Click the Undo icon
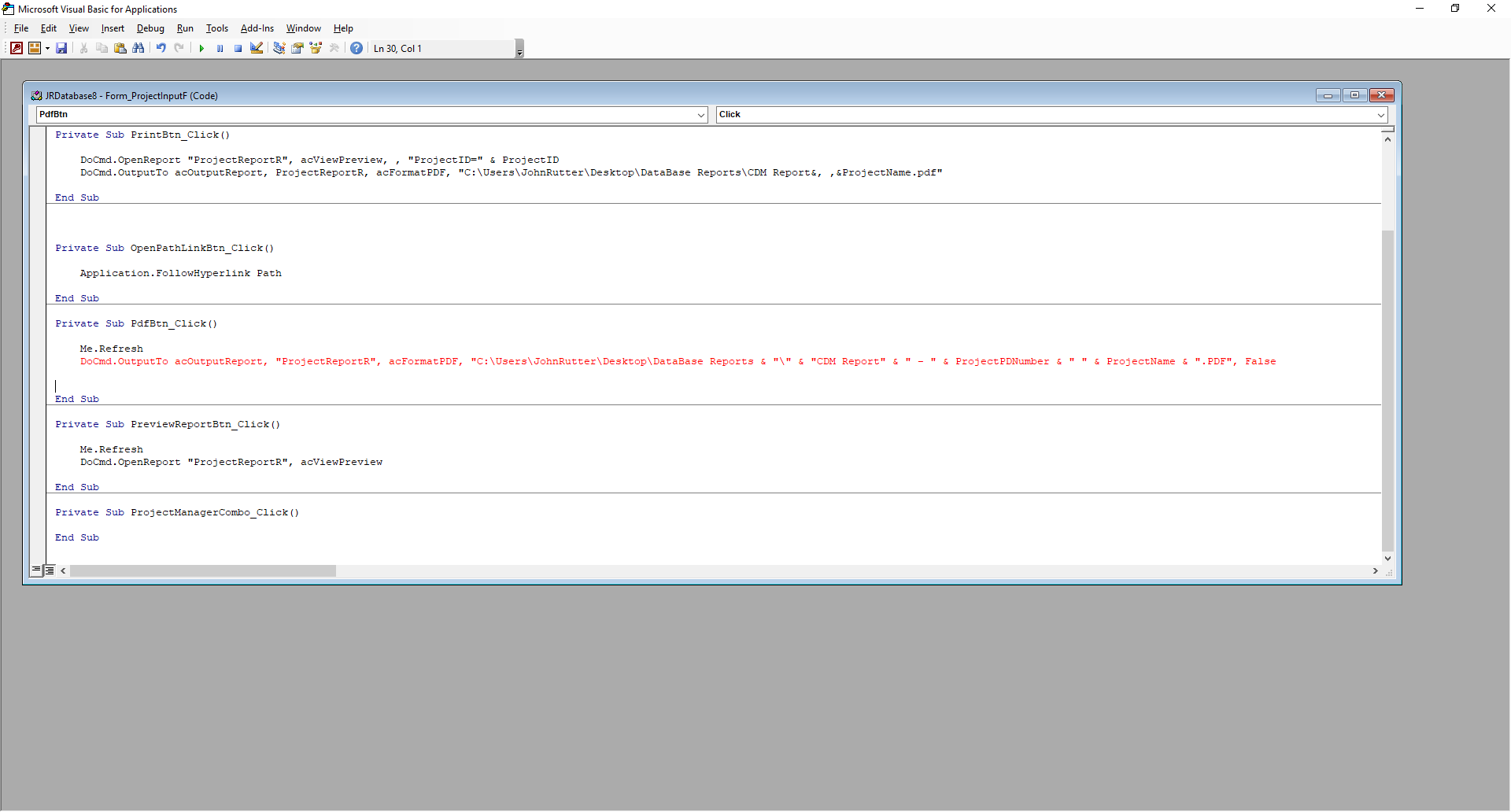 [x=160, y=48]
